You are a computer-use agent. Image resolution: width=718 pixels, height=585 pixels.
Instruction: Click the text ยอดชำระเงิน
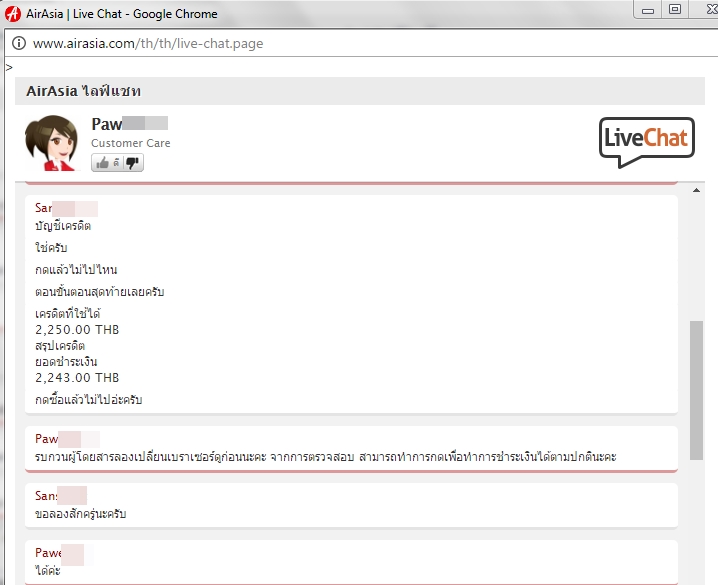[x=66, y=362]
